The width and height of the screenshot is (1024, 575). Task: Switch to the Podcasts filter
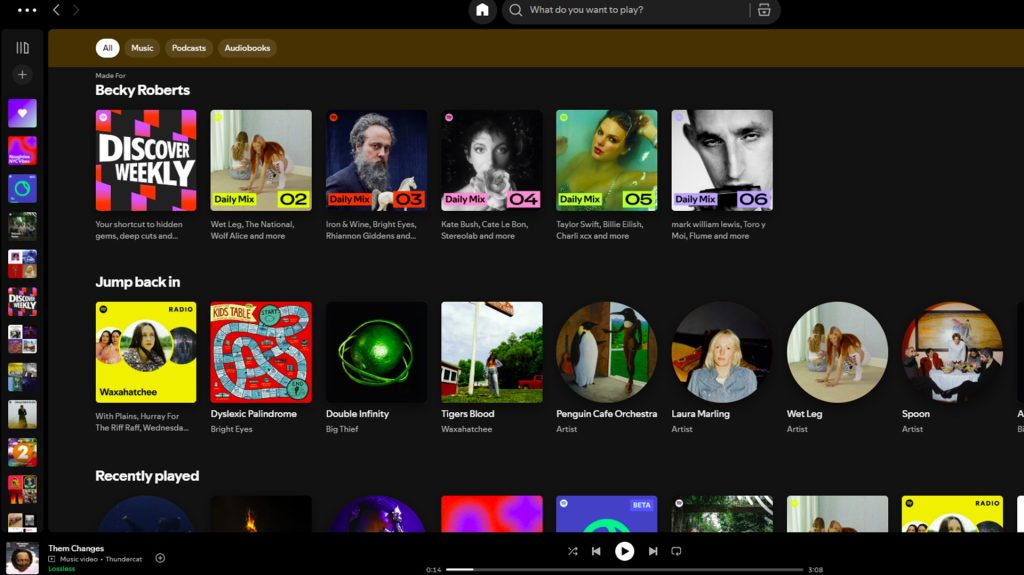point(188,48)
